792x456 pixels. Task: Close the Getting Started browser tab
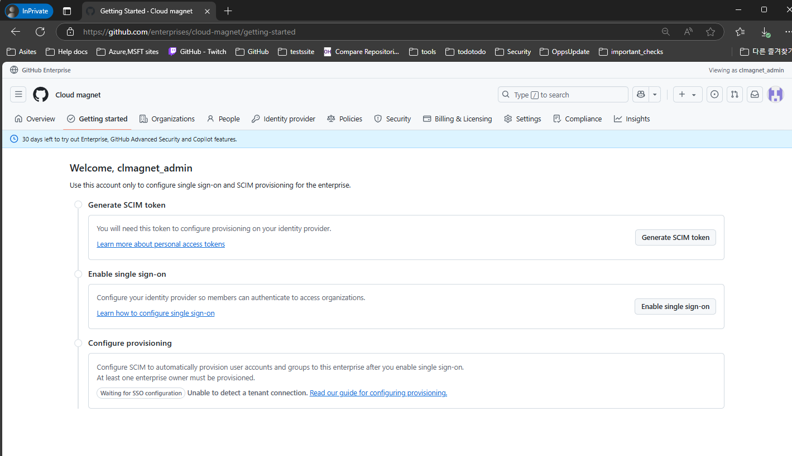pos(207,11)
